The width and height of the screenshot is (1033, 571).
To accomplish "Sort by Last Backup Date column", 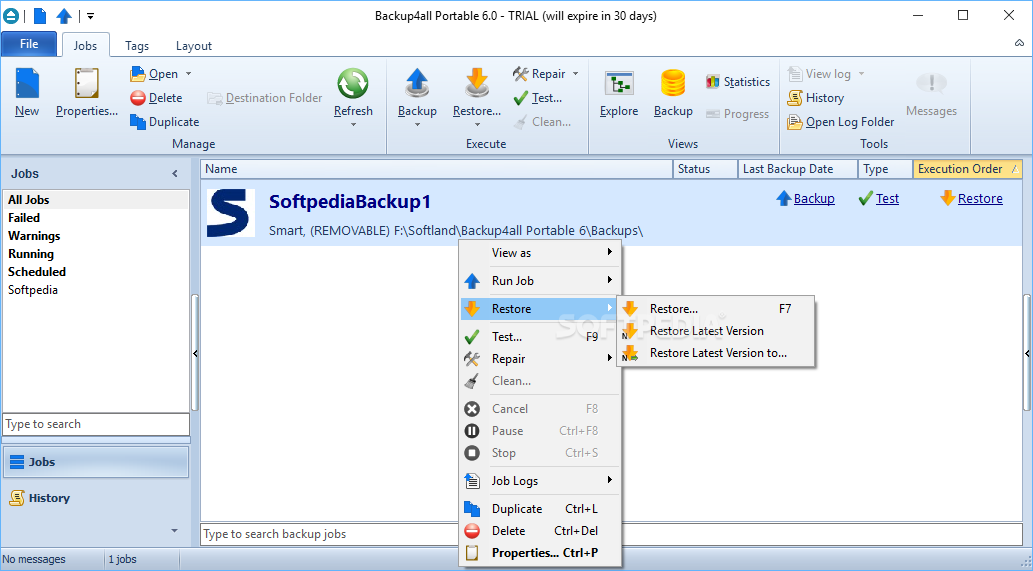I will pos(797,169).
